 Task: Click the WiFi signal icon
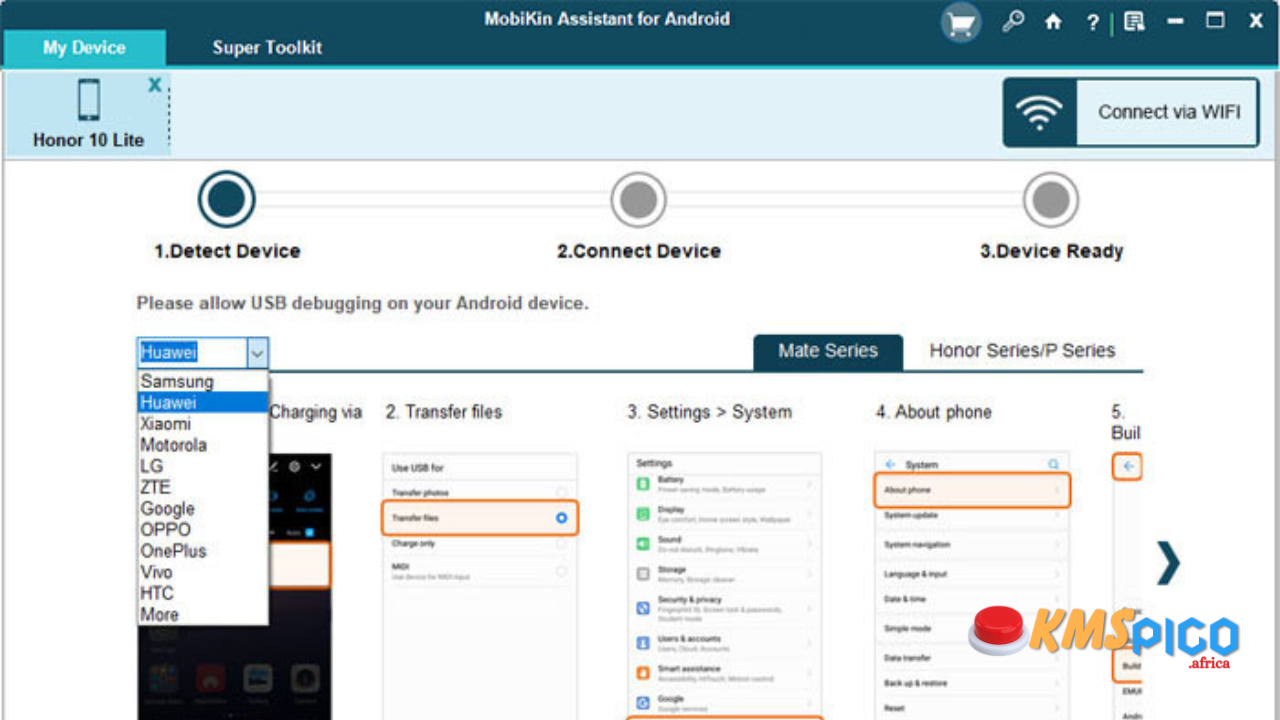pyautogui.click(x=1040, y=112)
